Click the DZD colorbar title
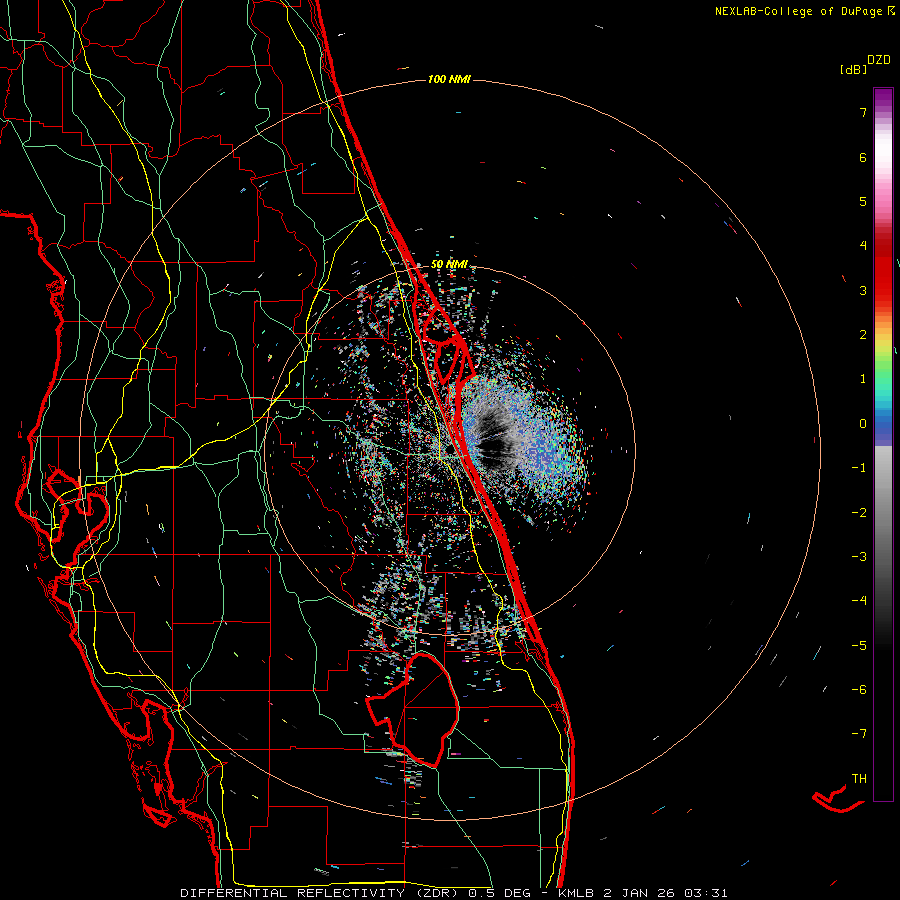The height and width of the screenshot is (900, 900). (879, 60)
